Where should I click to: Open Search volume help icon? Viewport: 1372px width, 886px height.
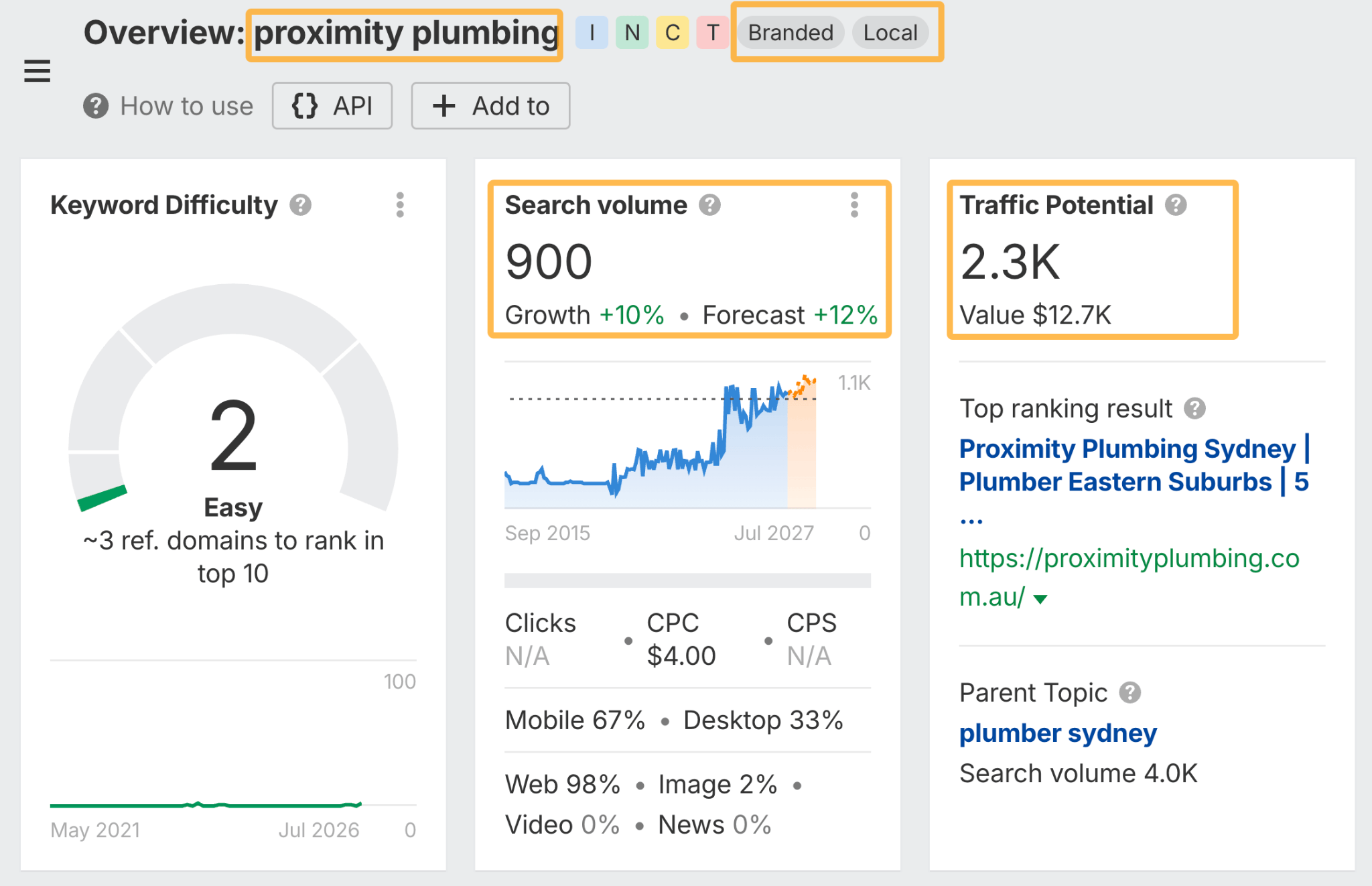(709, 205)
